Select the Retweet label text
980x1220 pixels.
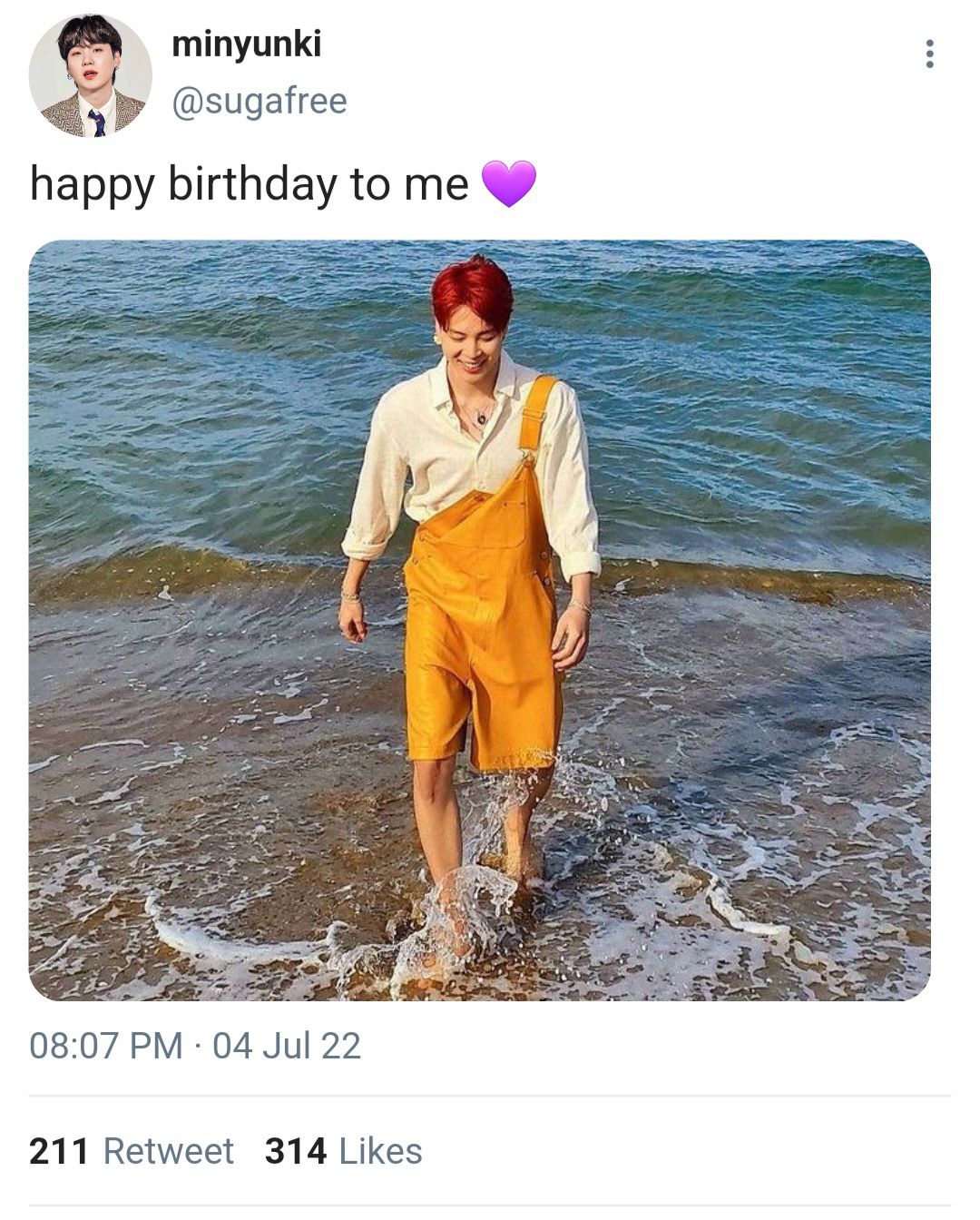(169, 1151)
